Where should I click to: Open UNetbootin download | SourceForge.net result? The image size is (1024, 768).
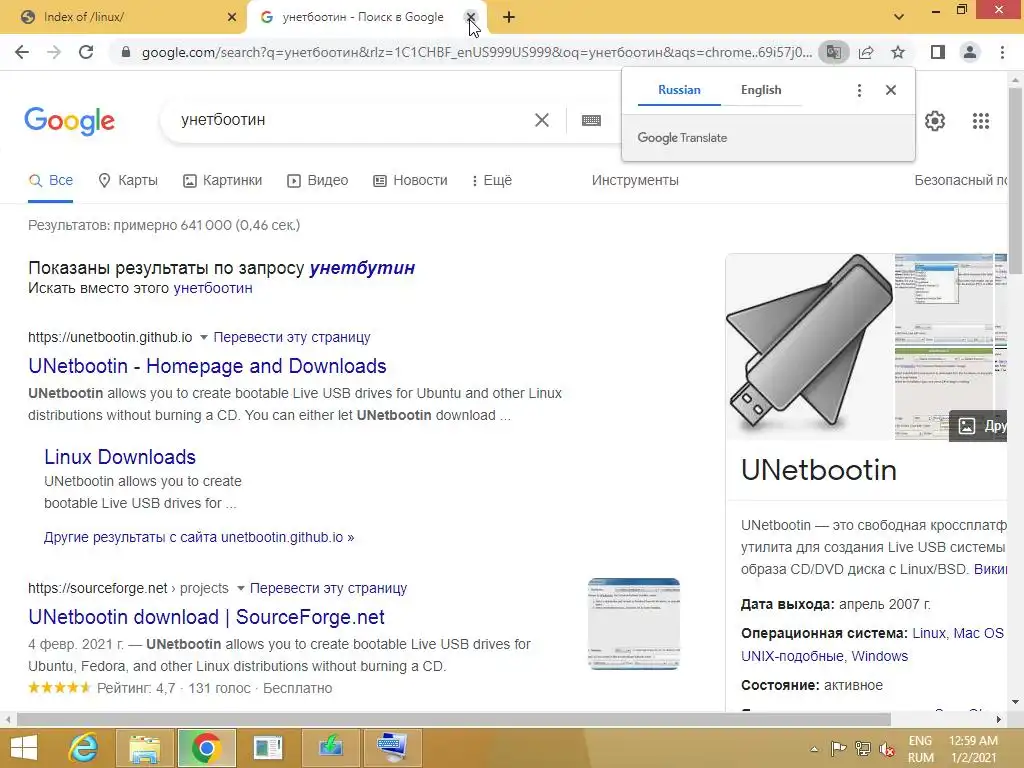pos(206,617)
